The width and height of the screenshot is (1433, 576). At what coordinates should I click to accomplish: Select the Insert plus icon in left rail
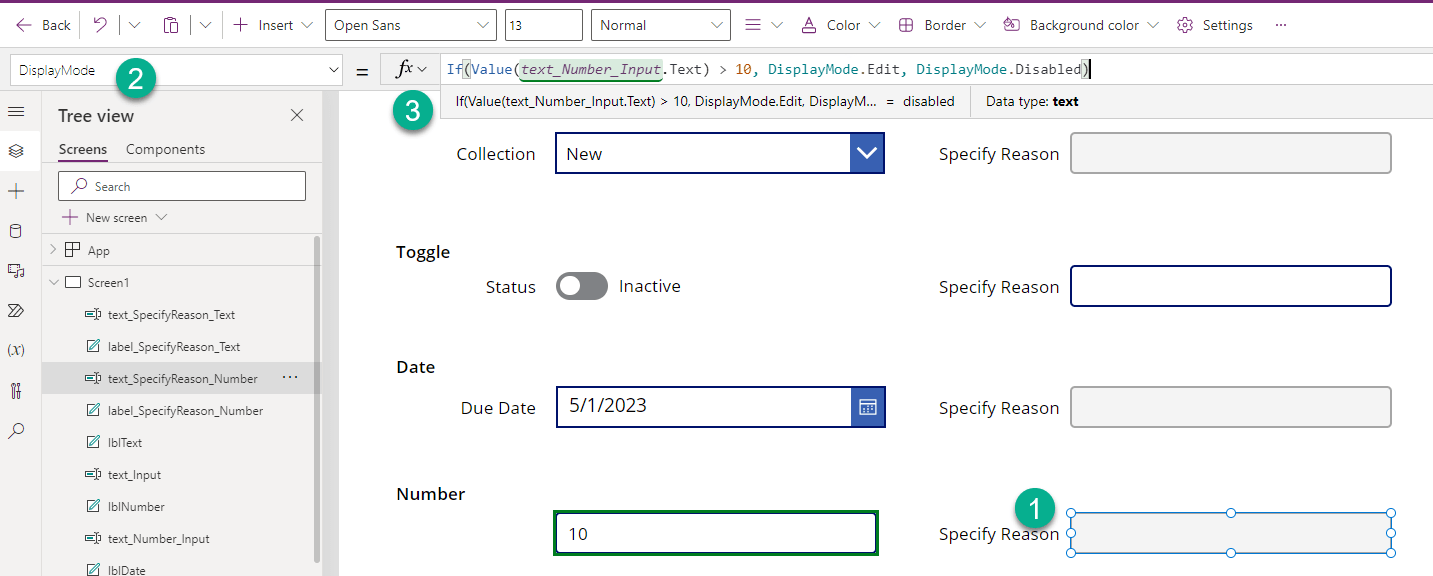point(16,191)
